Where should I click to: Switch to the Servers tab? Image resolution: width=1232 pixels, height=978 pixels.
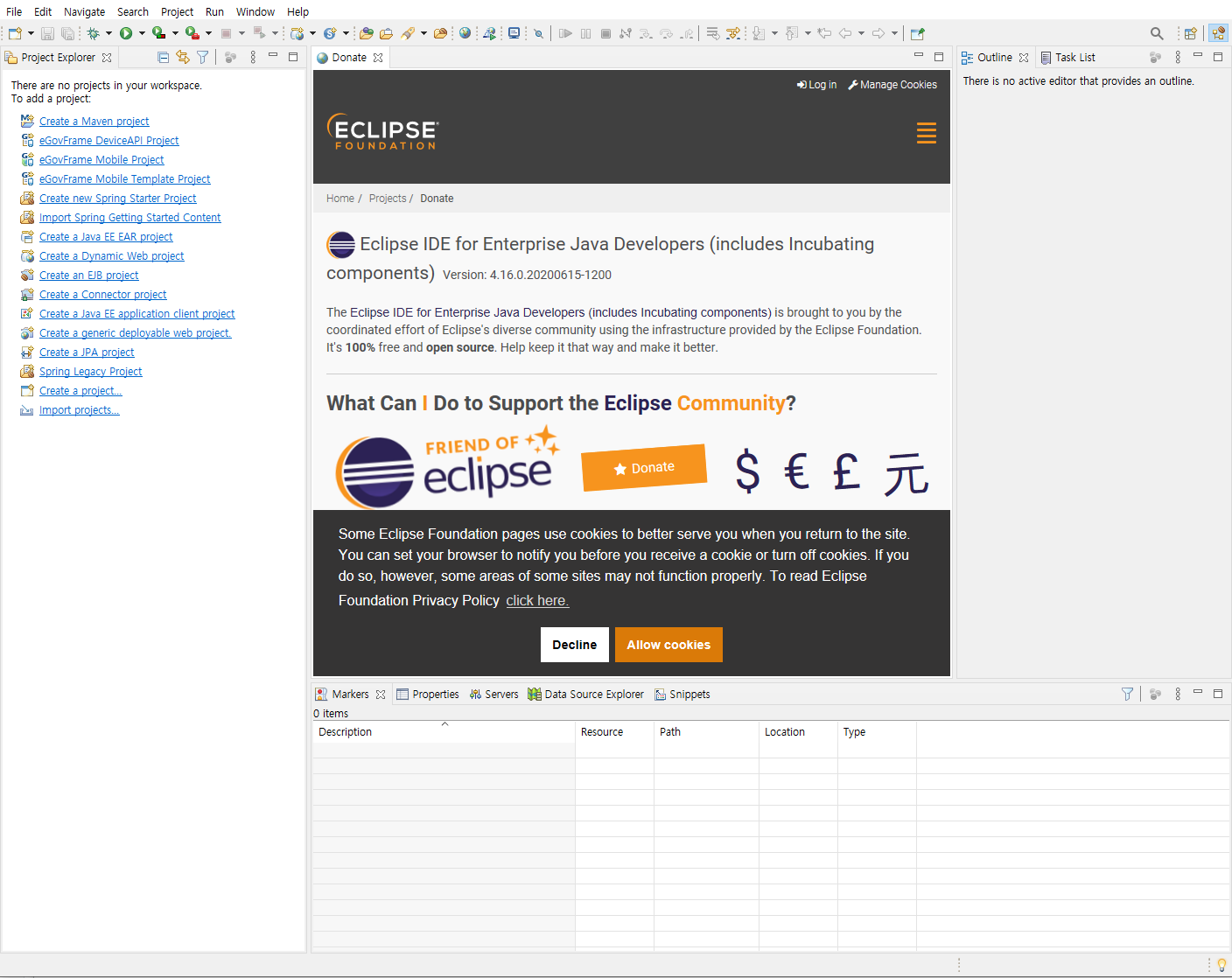coord(494,694)
